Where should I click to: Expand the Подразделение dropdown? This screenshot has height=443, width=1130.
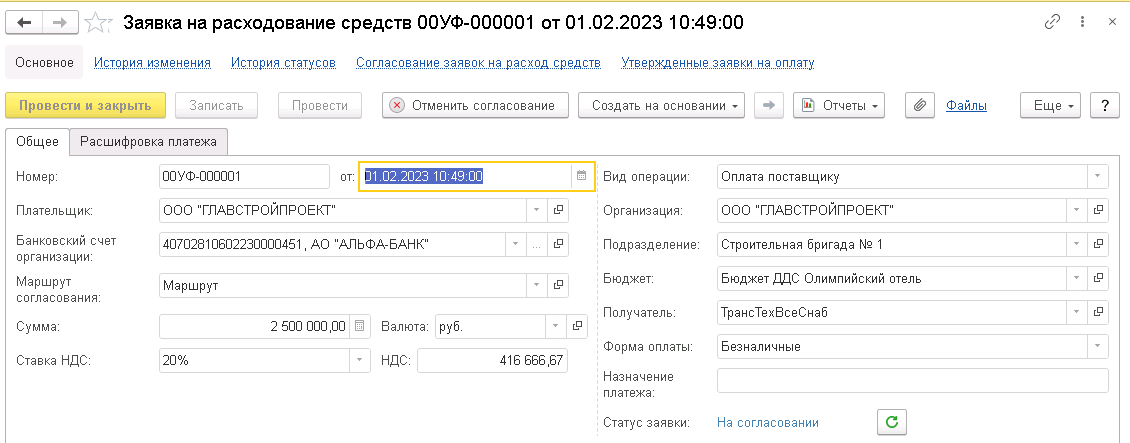[x=1077, y=245]
